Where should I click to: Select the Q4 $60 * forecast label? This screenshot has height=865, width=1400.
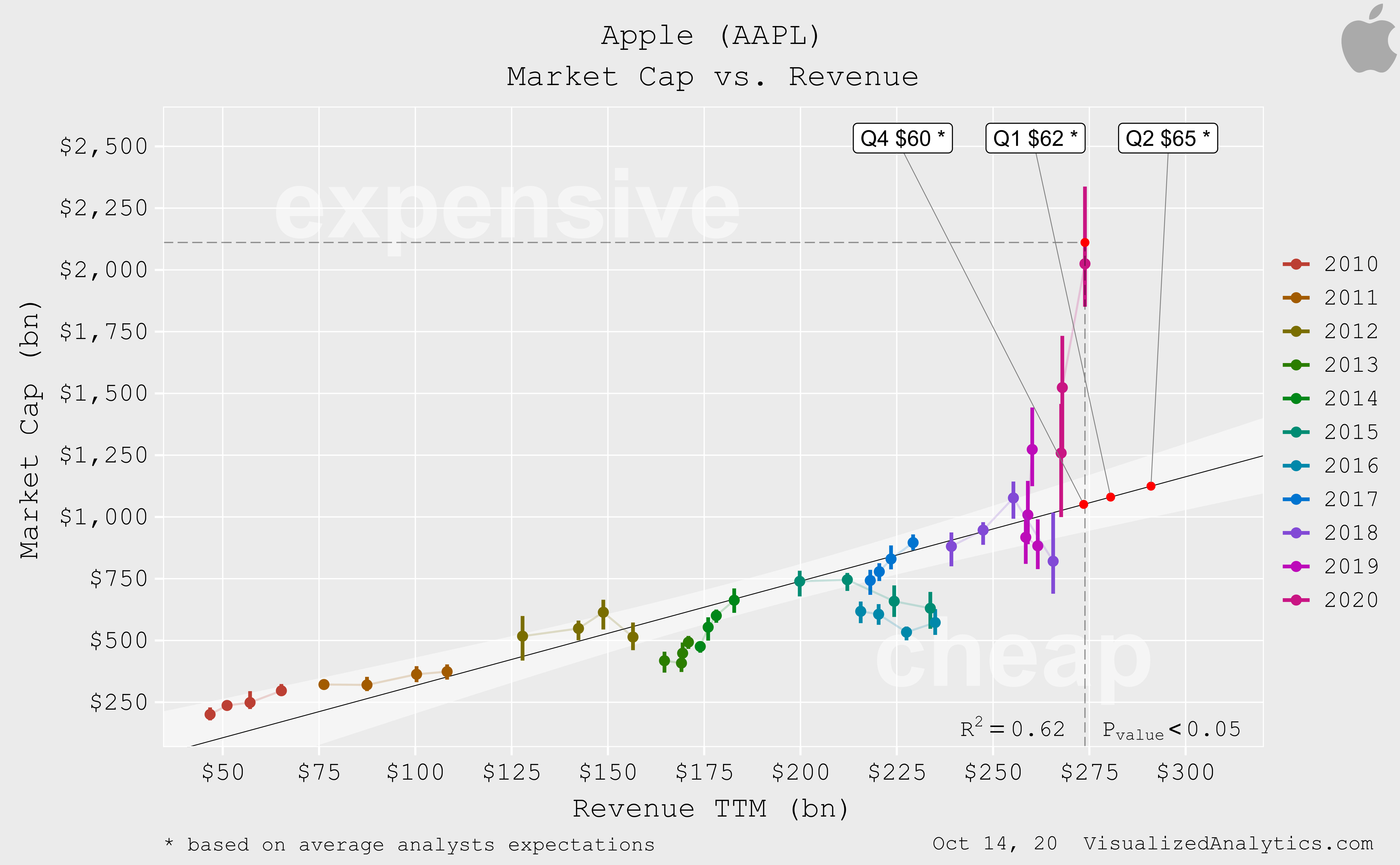(902, 139)
